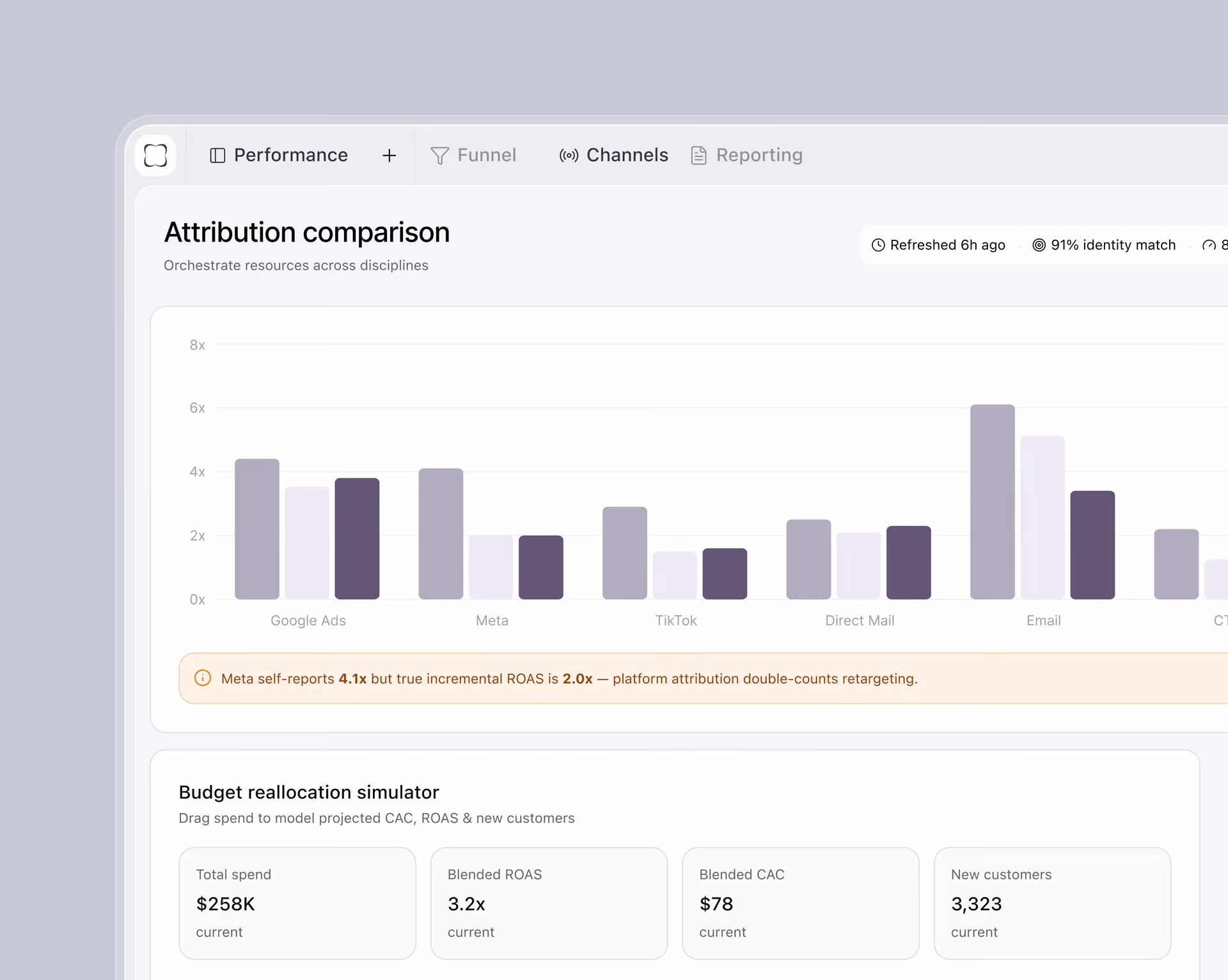This screenshot has width=1228, height=980.
Task: Click Direct Mail gray bar
Action: click(808, 559)
